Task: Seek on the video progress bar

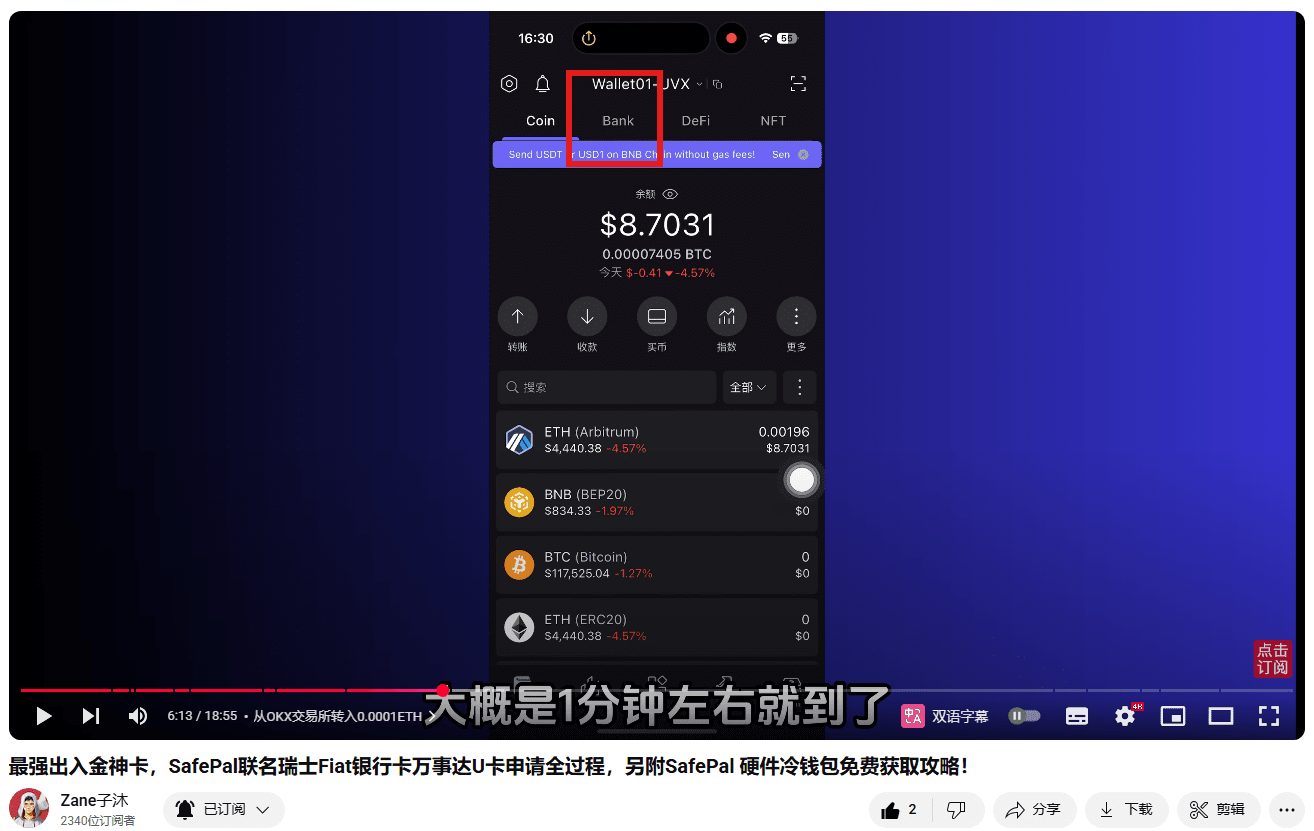Action: (x=657, y=690)
